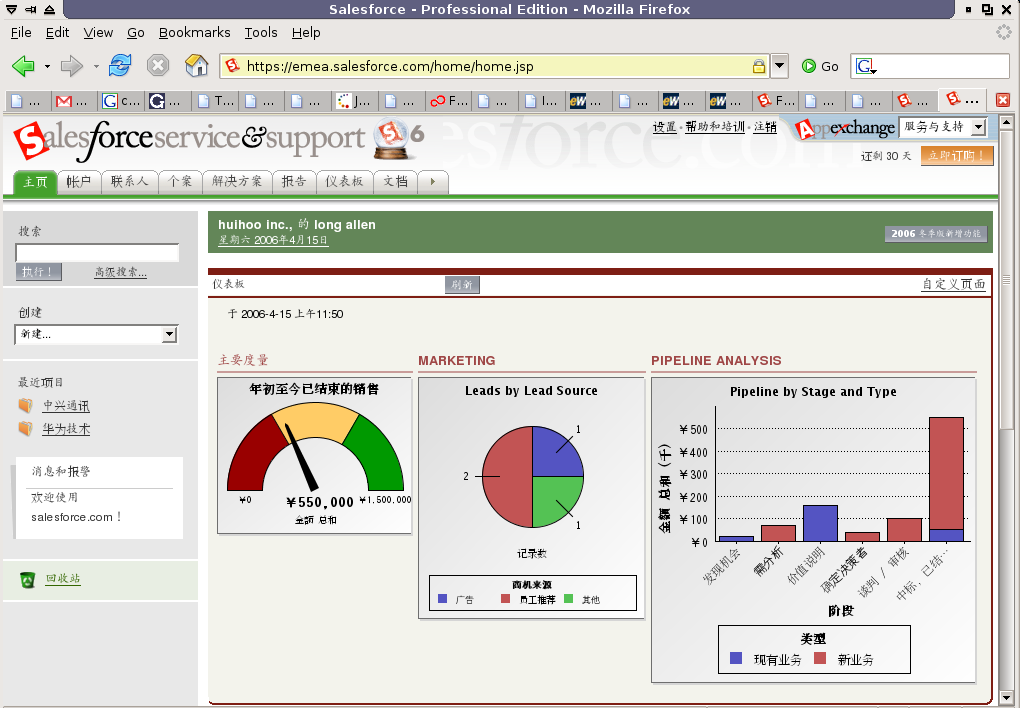This screenshot has height=708, width=1020.
Task: Select the 帐户 accounts tab
Action: pyautogui.click(x=79, y=182)
